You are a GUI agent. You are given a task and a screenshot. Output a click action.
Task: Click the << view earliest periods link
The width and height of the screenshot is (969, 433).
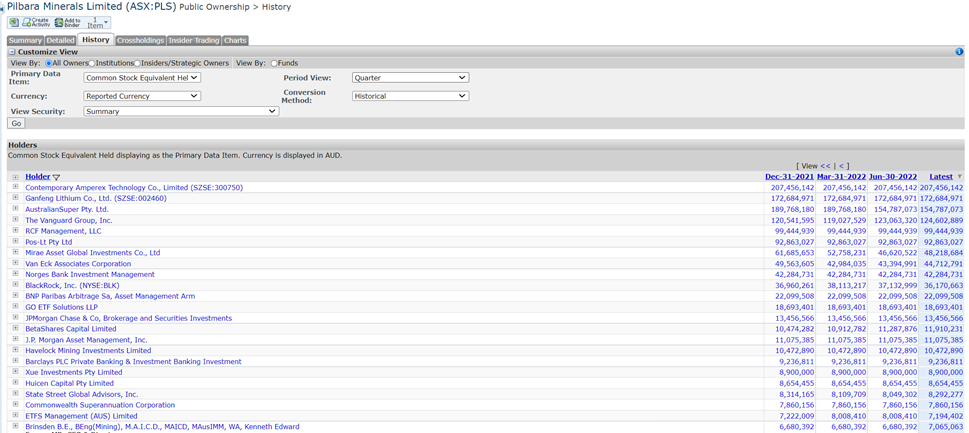(x=826, y=166)
